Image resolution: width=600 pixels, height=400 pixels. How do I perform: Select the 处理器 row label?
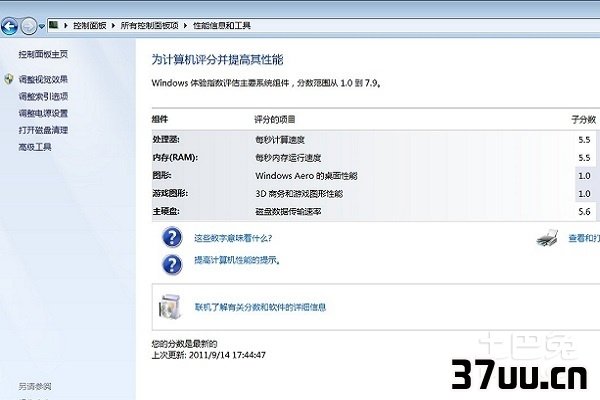tap(166, 139)
